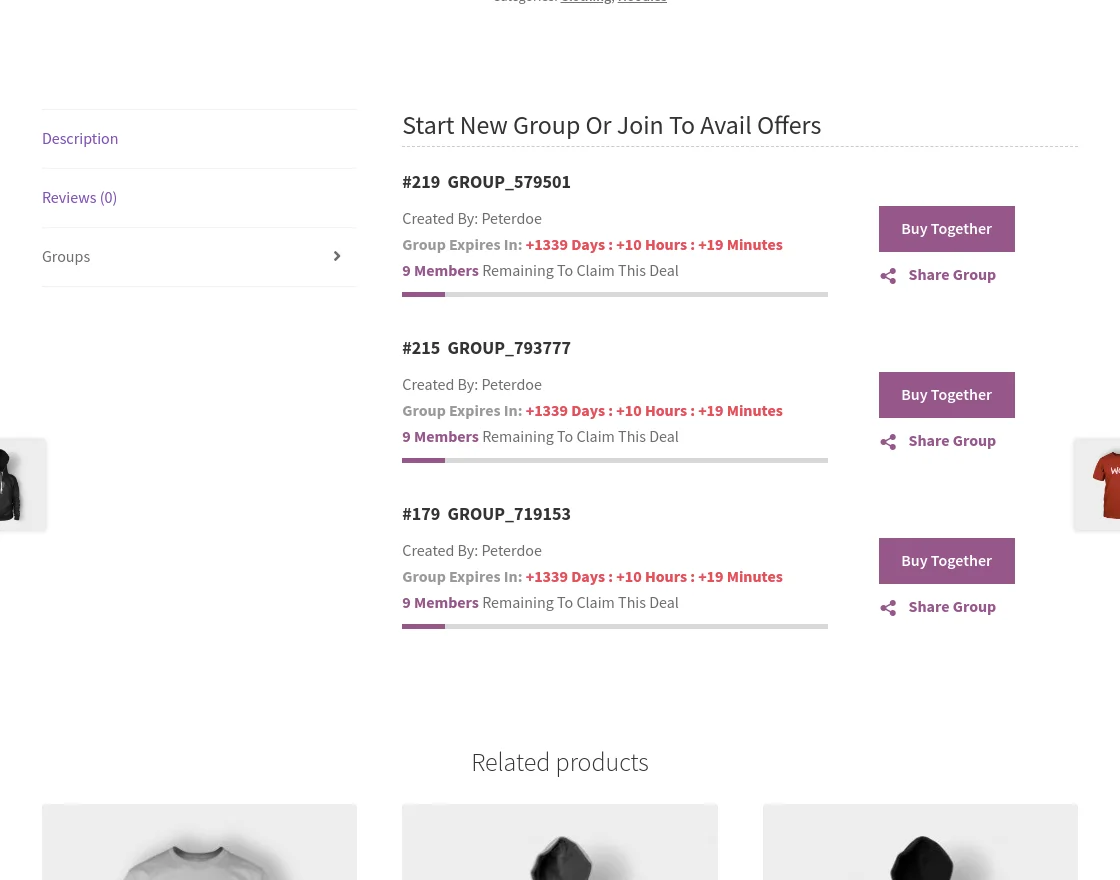The image size is (1120, 880).
Task: Select the Share Group icon for GROUP_793777
Action: (951, 440)
